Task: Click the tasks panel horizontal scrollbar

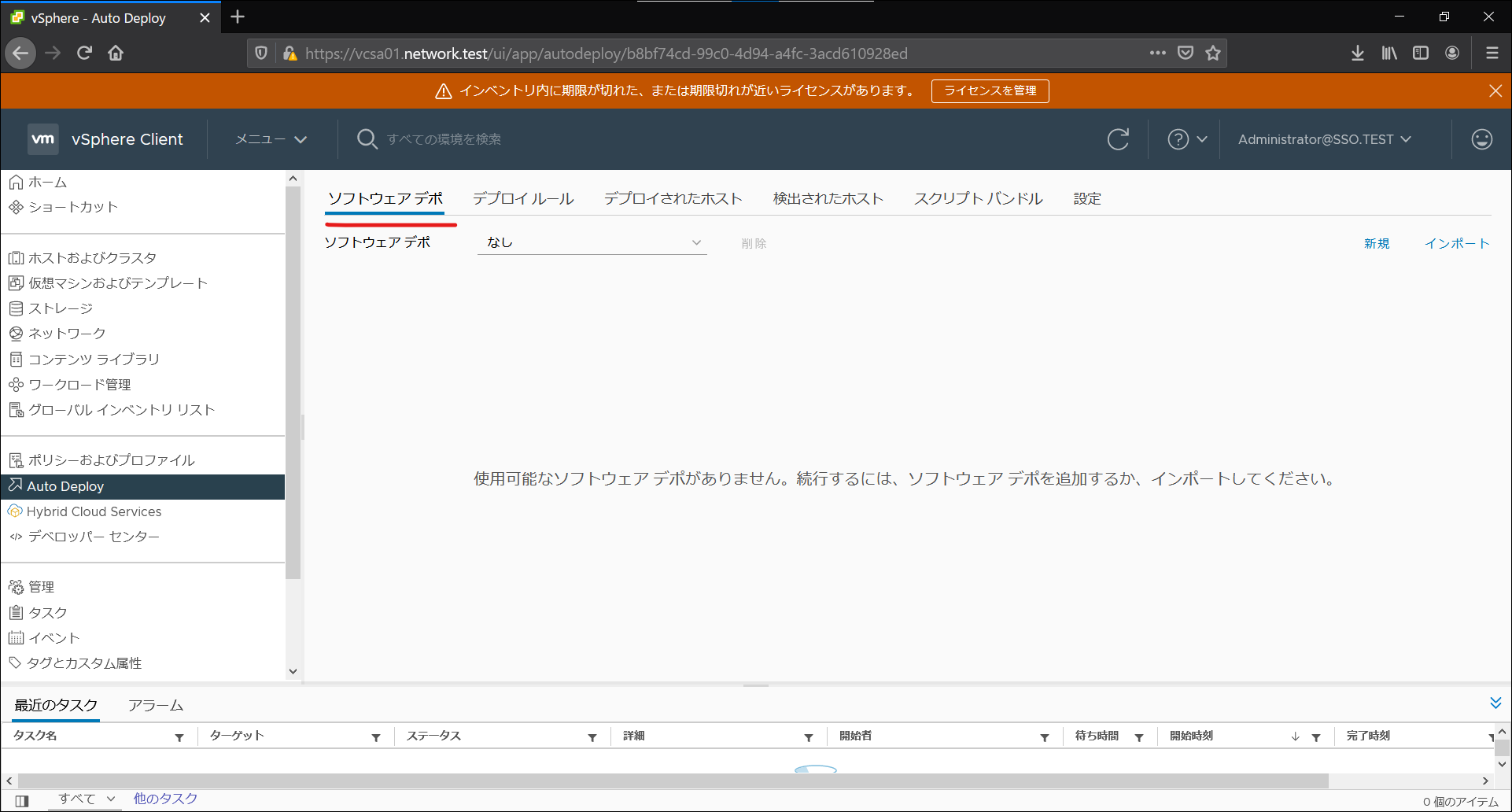Action: point(673,781)
